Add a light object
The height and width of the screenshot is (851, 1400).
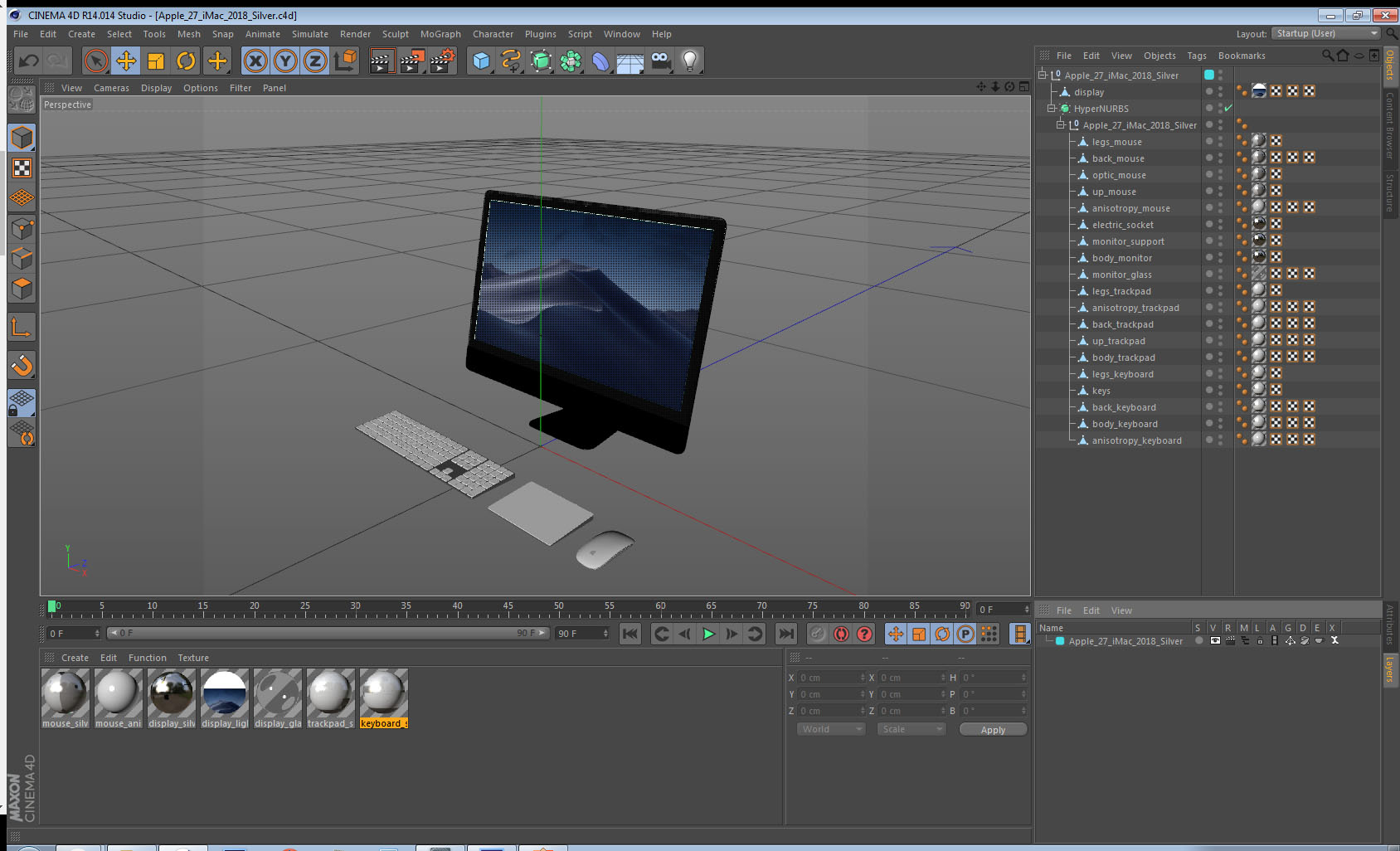coord(690,61)
